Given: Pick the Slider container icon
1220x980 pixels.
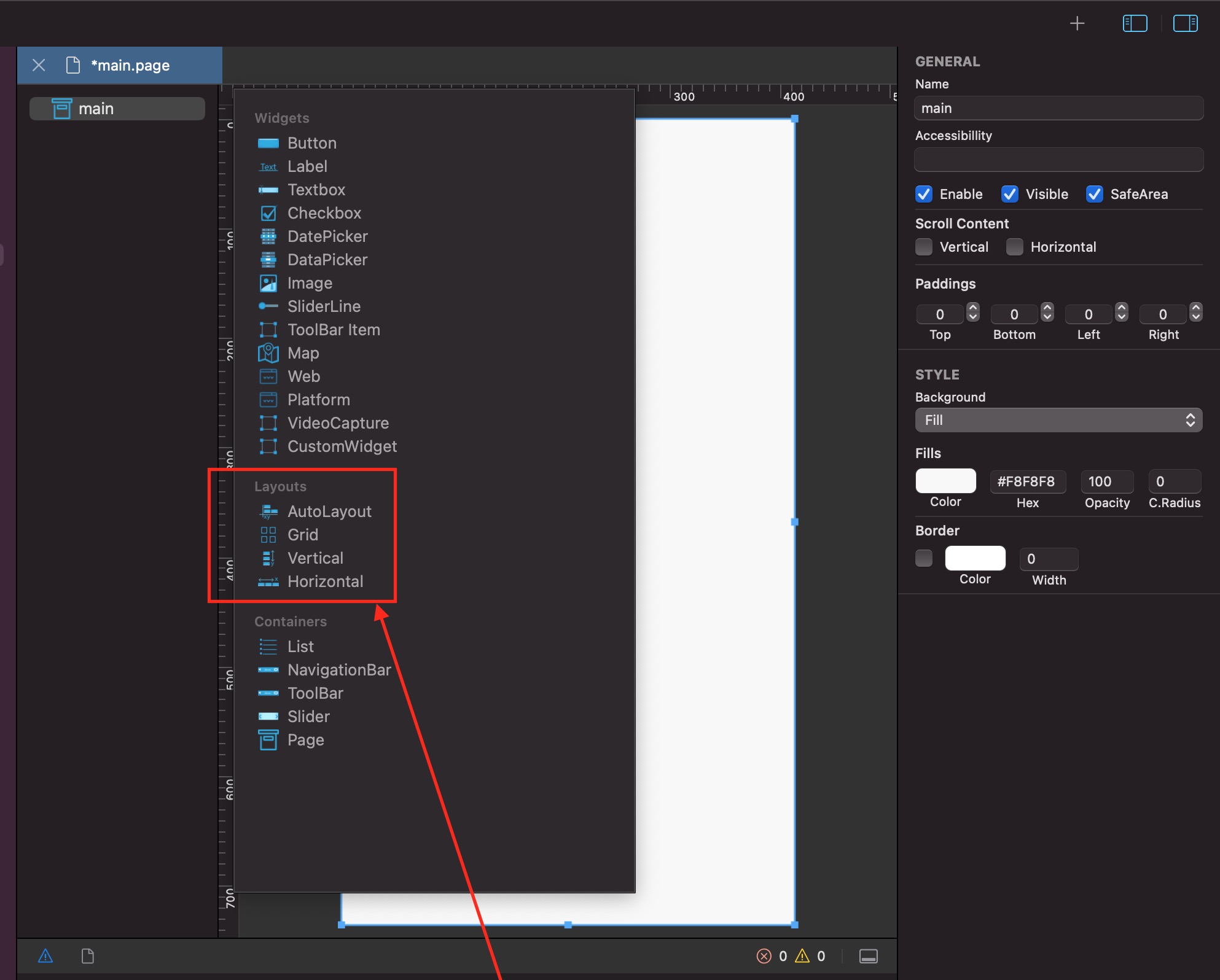Looking at the screenshot, I should point(268,717).
